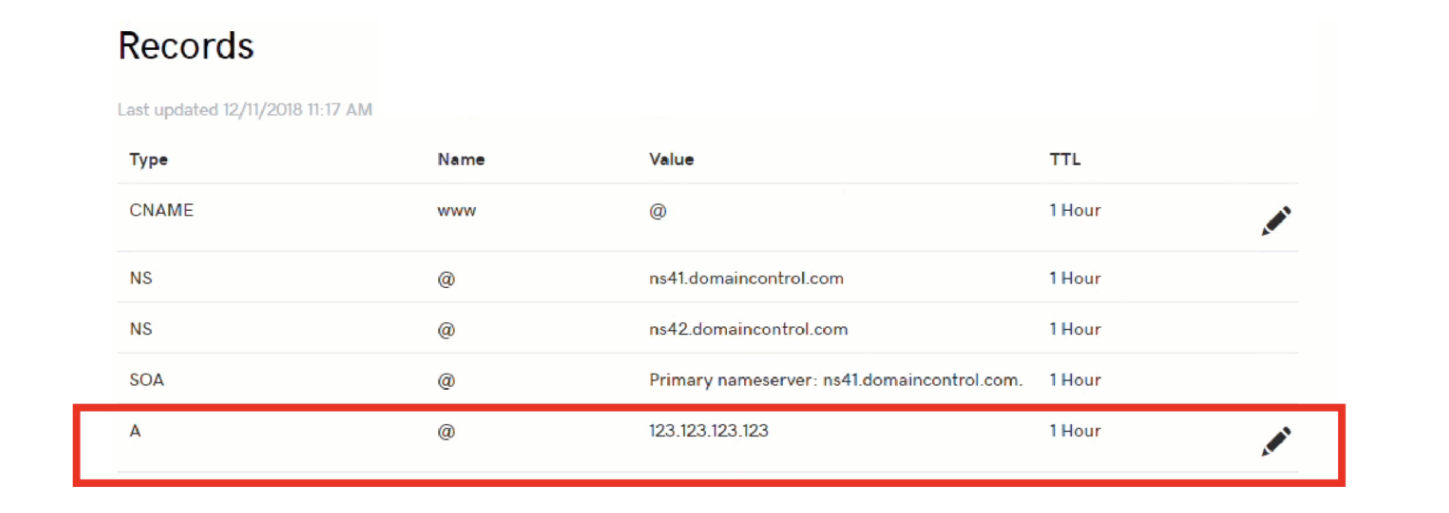Image resolution: width=1449 pixels, height=513 pixels.
Task: Click the @ value of the CNAME record
Action: pos(658,212)
